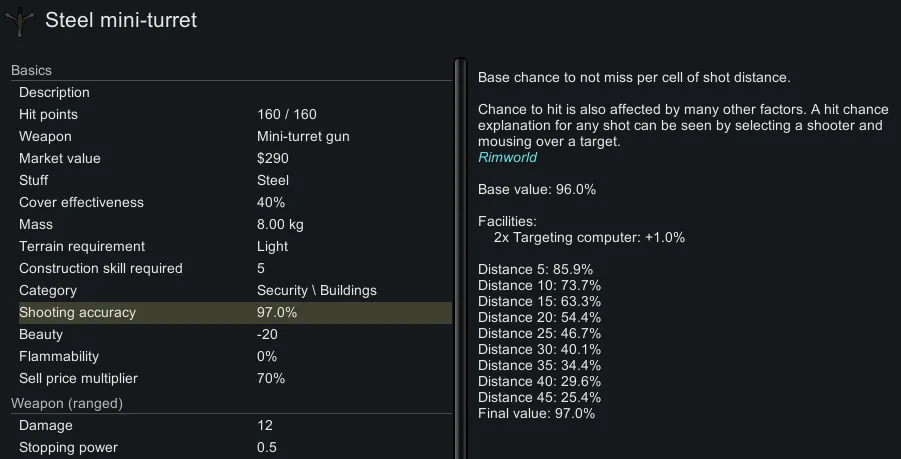The height and width of the screenshot is (459, 901).
Task: Click the Mass stat row
Action: 232,224
